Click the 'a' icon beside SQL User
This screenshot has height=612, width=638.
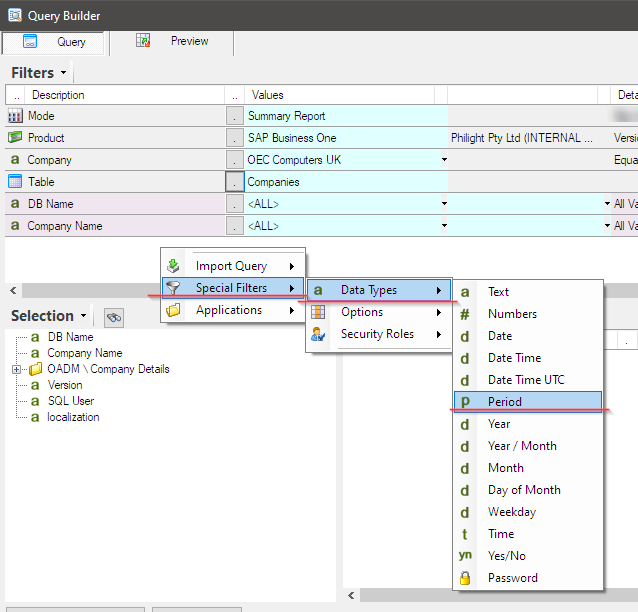click(x=35, y=401)
